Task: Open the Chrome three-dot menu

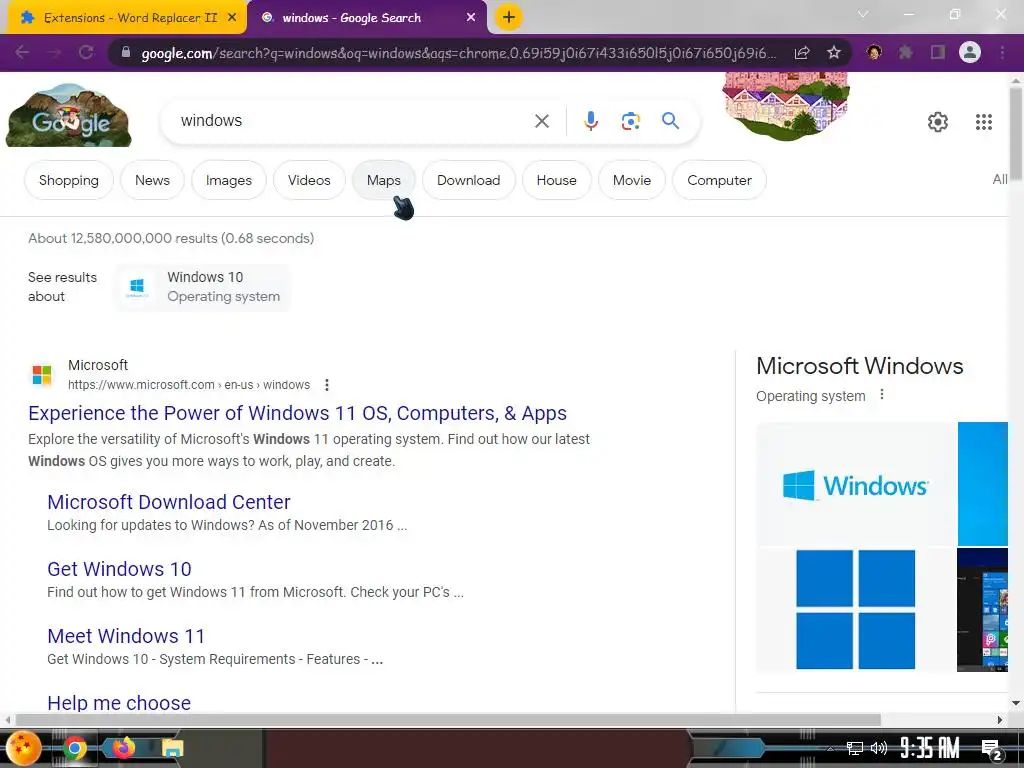Action: pyautogui.click(x=1002, y=52)
